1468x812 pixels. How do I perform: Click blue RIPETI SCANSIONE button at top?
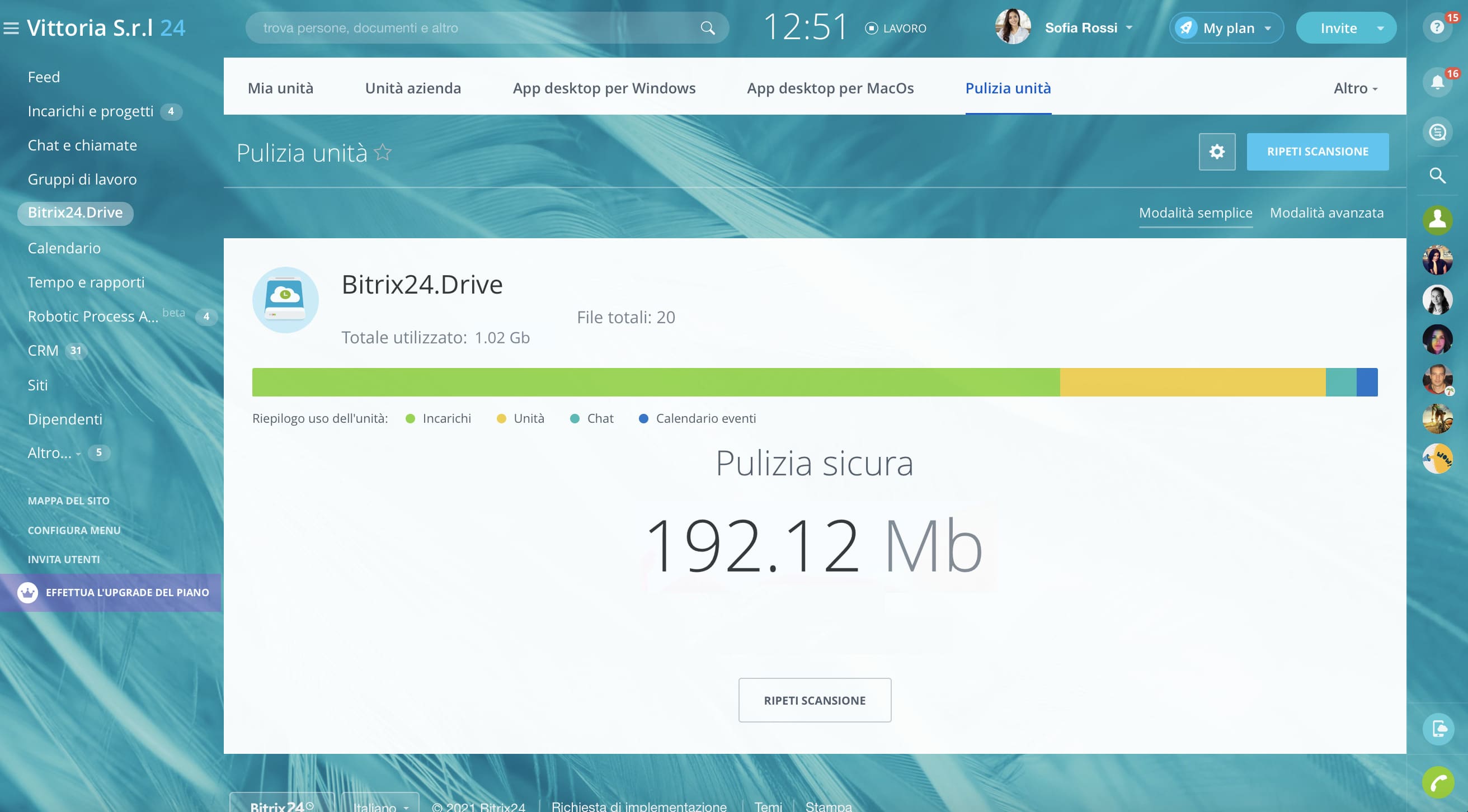1318,152
